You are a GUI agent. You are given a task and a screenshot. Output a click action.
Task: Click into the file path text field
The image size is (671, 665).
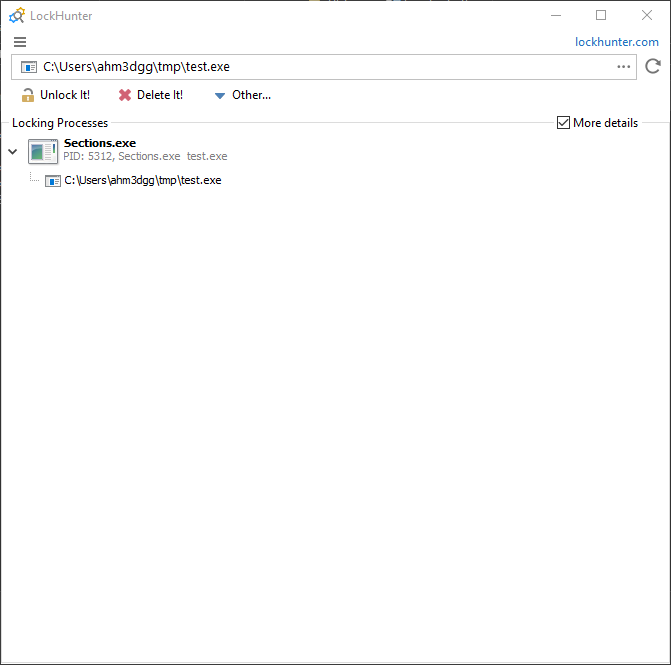(320, 67)
